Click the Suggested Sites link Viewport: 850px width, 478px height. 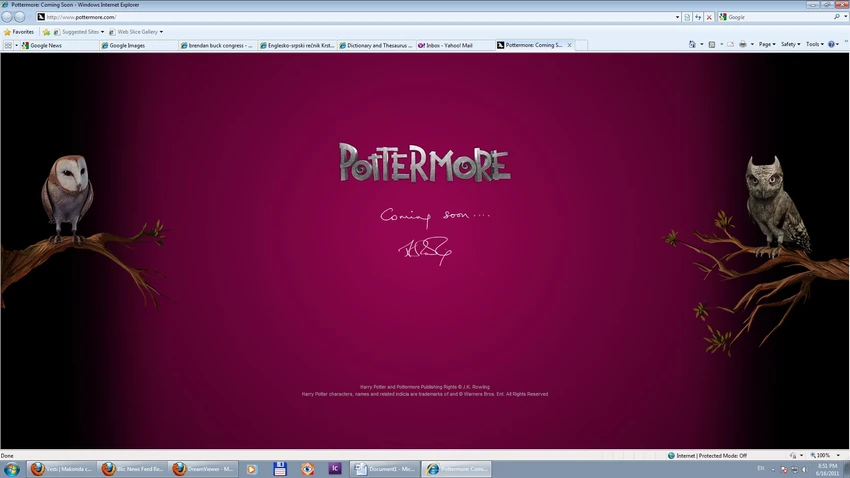click(x=79, y=32)
